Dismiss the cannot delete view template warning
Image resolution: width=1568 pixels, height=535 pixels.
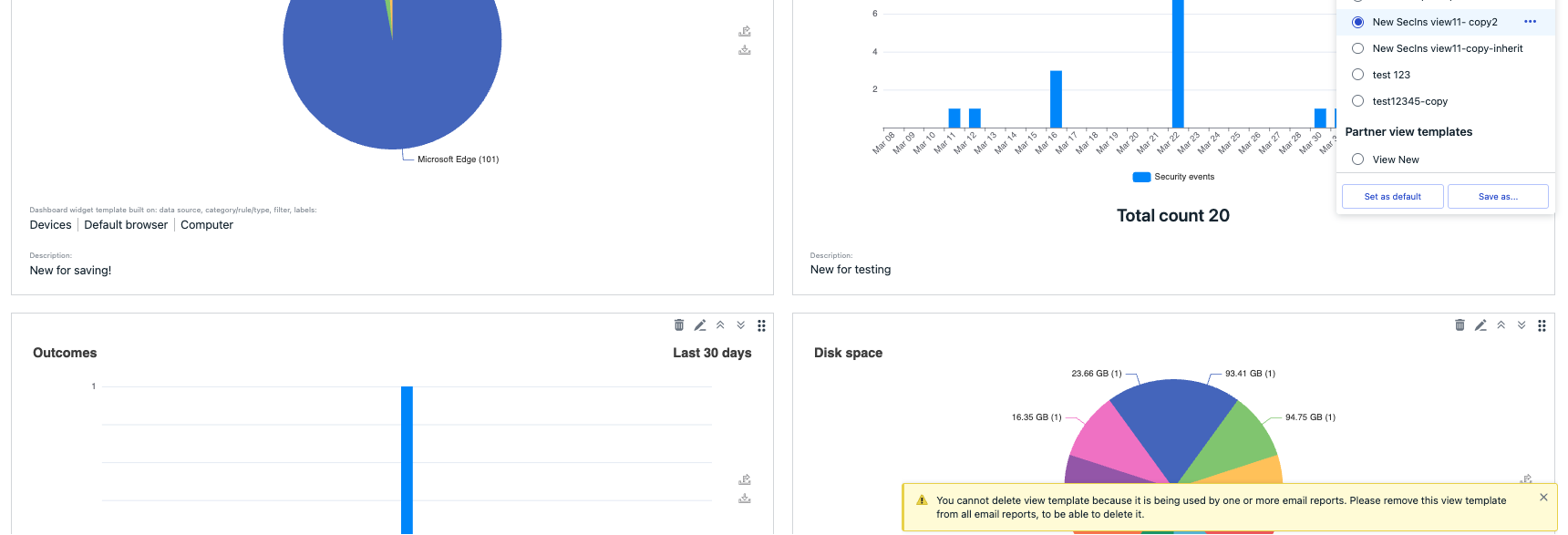coord(1543,498)
